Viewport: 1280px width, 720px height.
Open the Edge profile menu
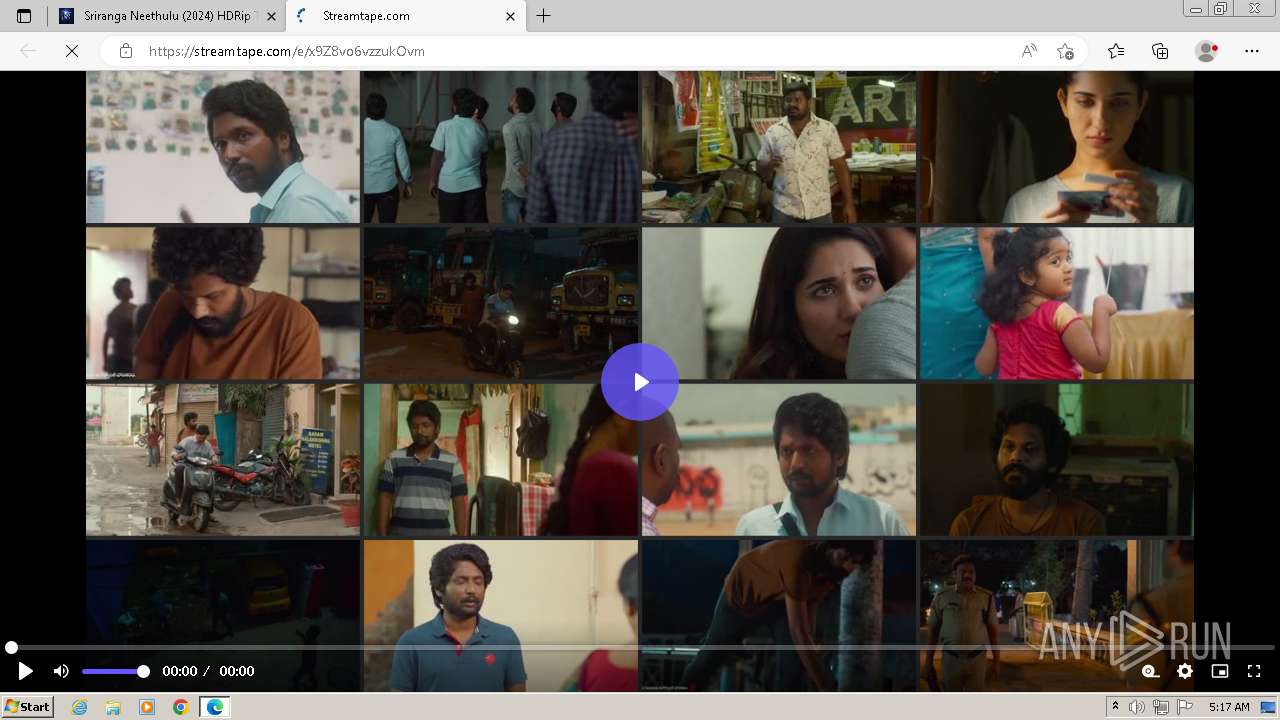pos(1207,51)
